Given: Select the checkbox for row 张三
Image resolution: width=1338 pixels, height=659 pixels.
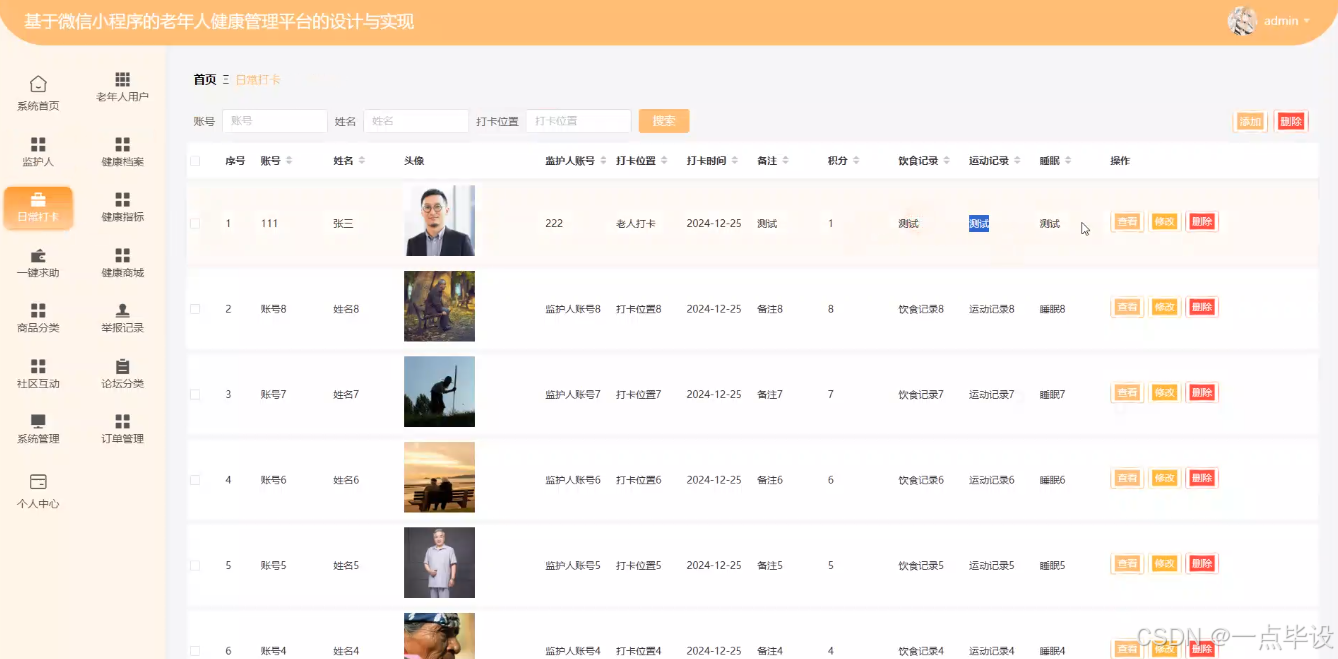Looking at the screenshot, I should [195, 222].
